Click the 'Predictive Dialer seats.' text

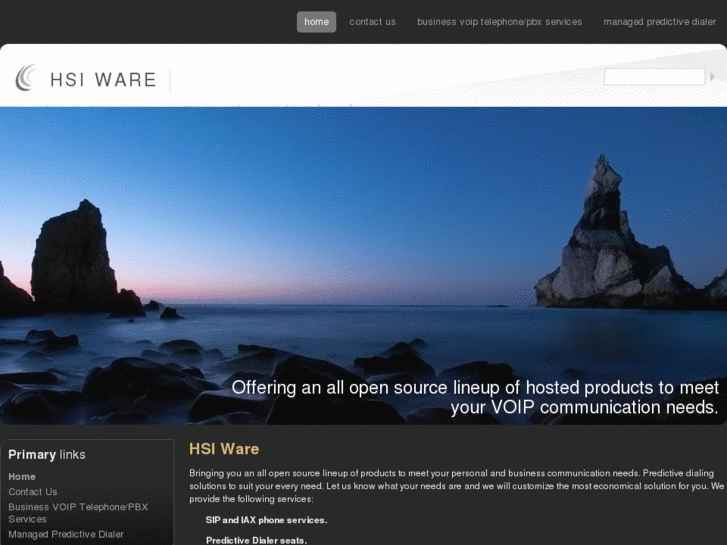256,540
